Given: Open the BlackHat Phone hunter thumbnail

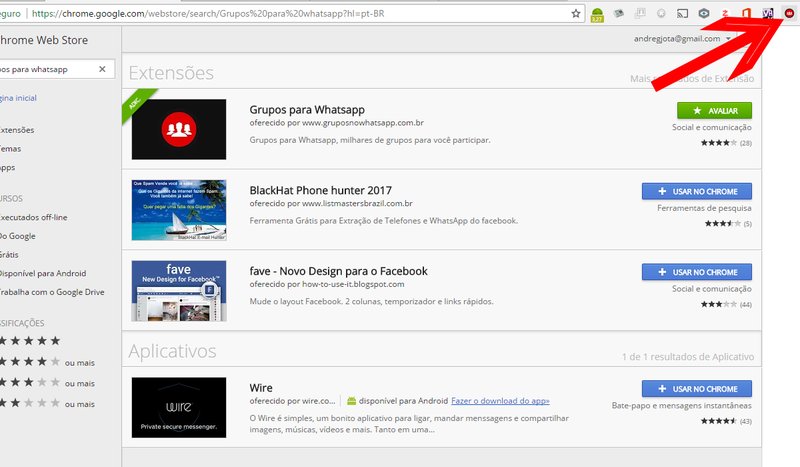Looking at the screenshot, I should pos(179,210).
